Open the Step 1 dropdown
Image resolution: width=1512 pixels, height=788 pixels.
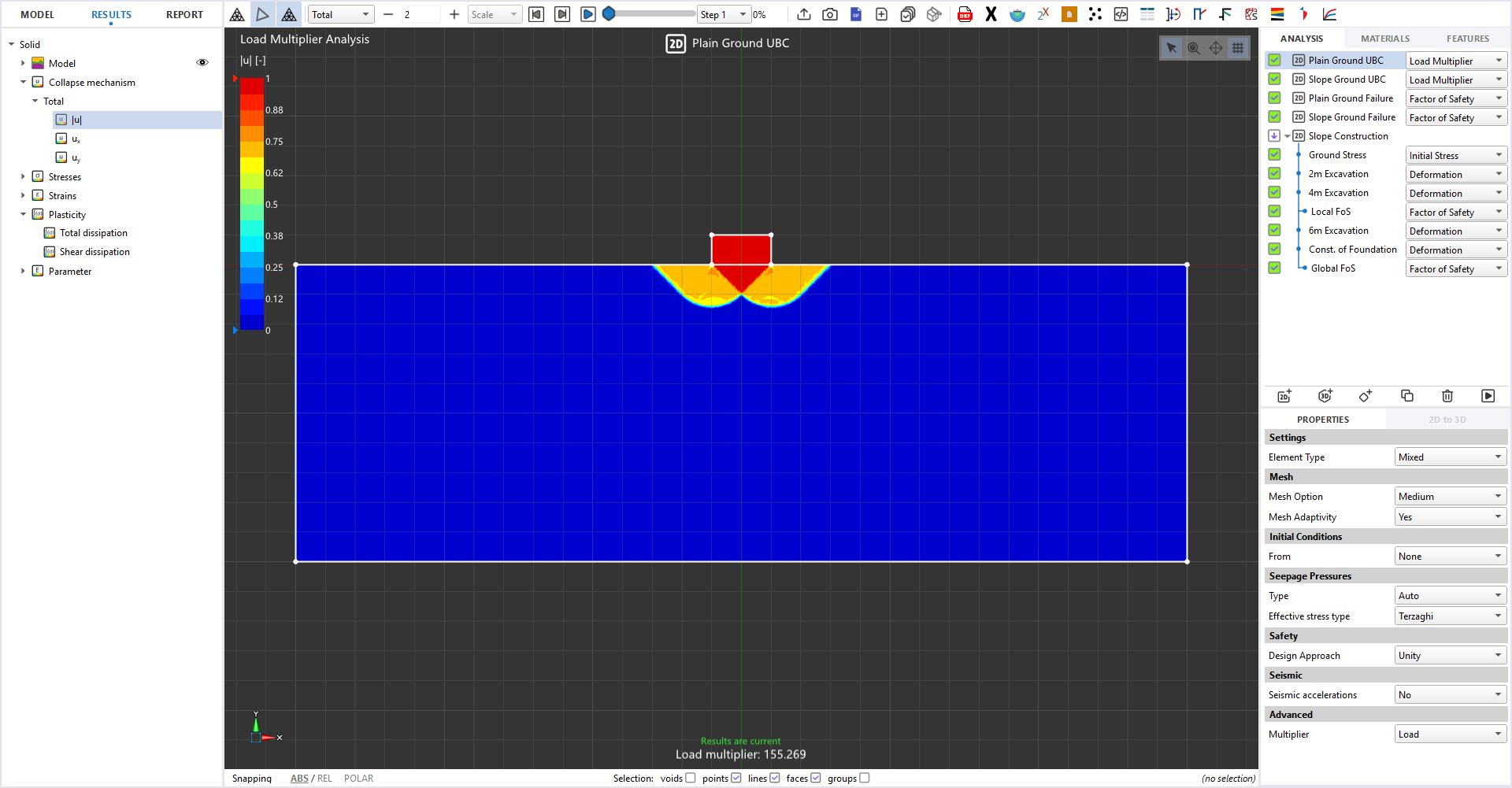[x=723, y=14]
